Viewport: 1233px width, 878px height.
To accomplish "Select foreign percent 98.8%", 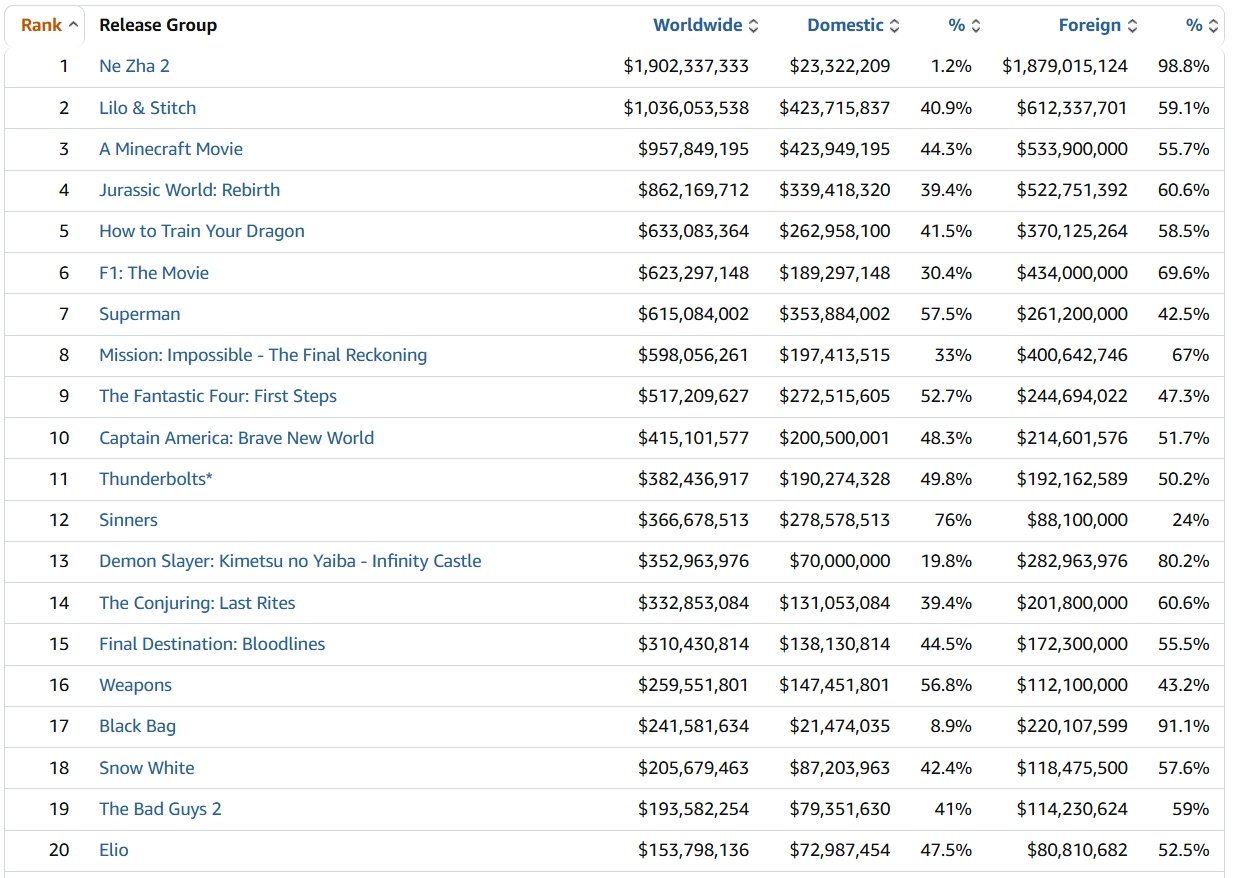I will [1184, 66].
